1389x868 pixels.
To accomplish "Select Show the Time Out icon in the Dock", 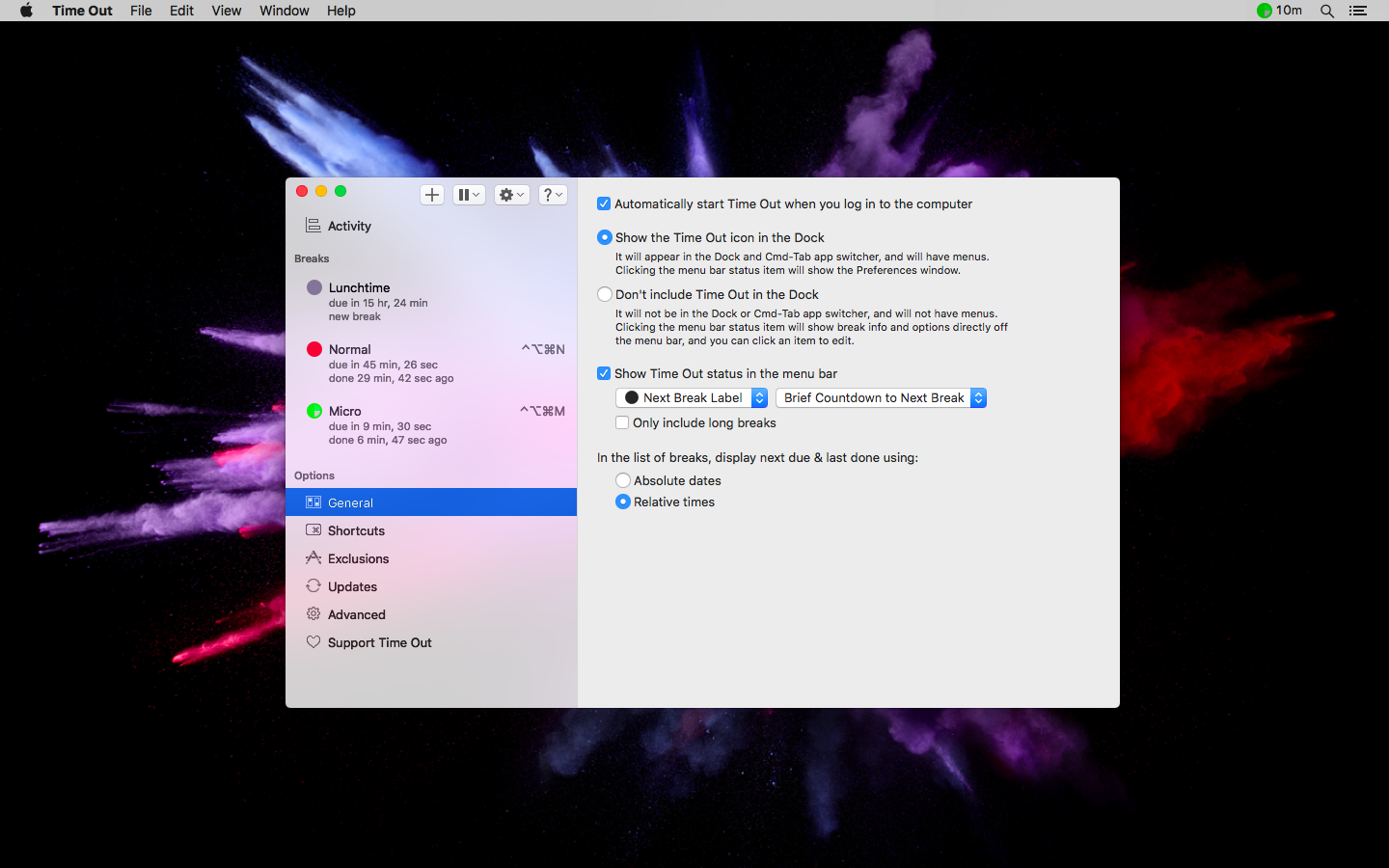I will pyautogui.click(x=605, y=237).
